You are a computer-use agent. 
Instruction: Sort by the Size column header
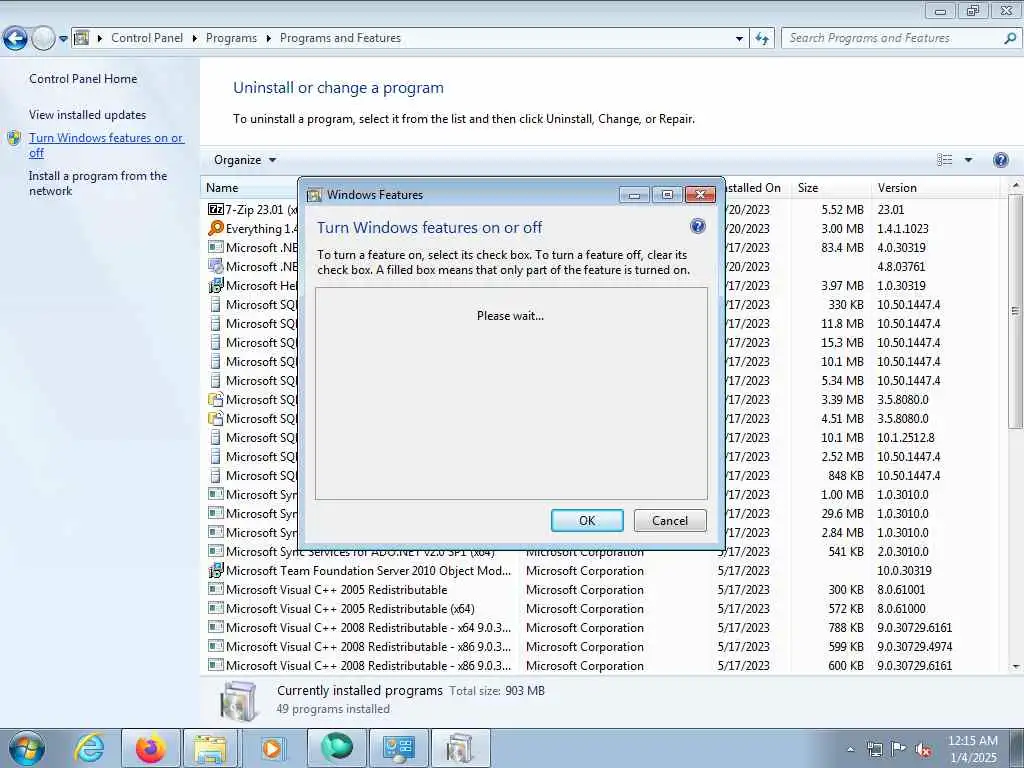[x=808, y=187]
